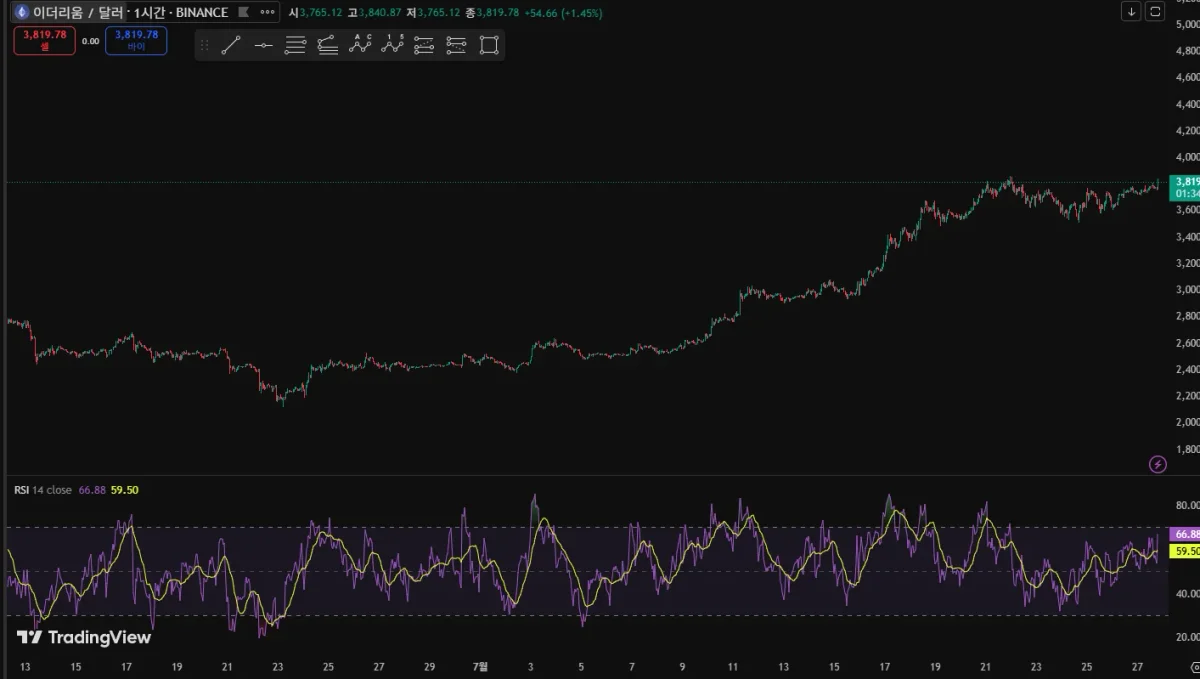The image size is (1200, 679).
Task: Click RSI legend value 66.88
Action: click(93, 490)
